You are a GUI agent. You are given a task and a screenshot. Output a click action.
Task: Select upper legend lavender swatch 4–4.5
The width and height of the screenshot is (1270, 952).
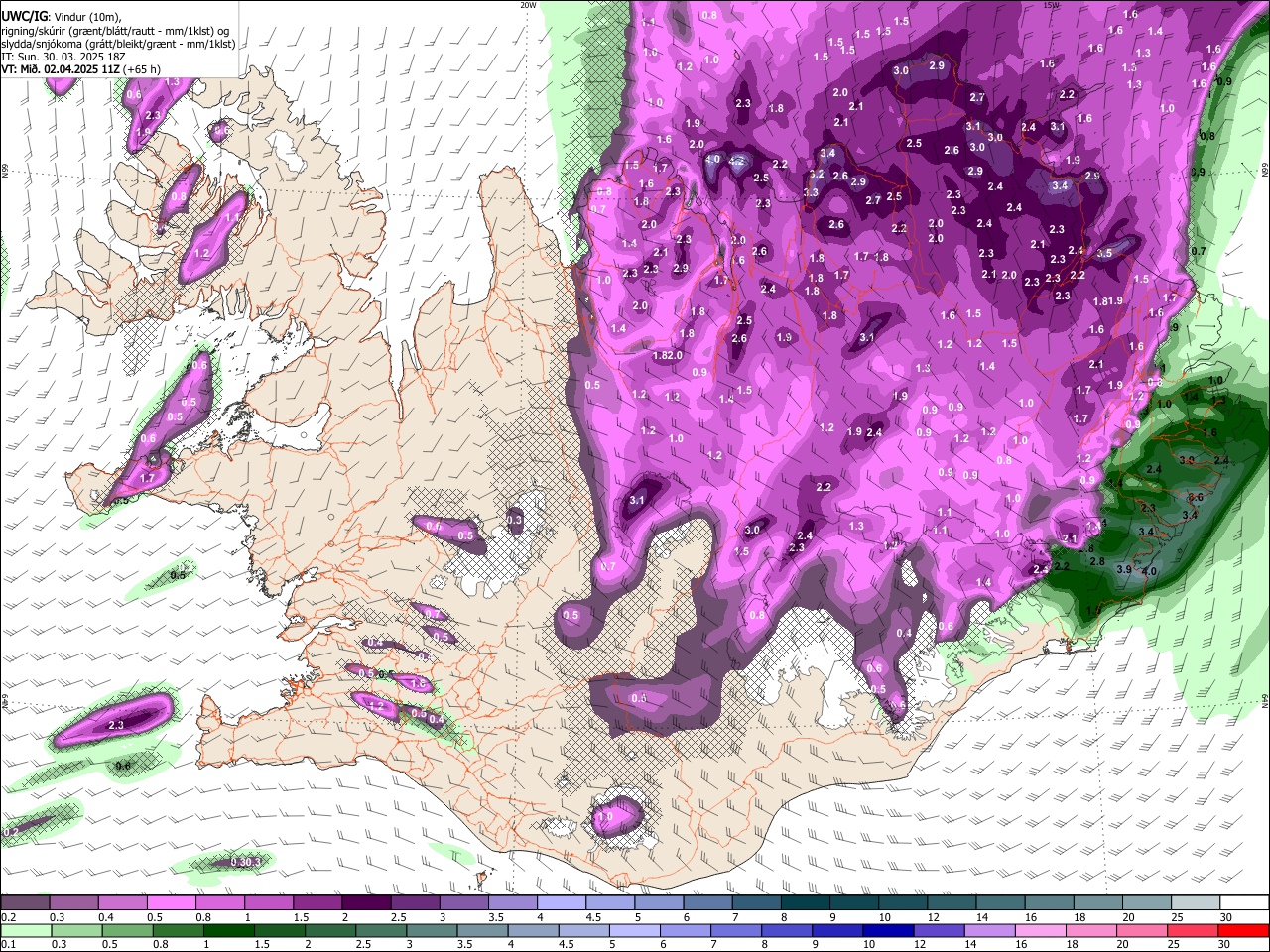click(562, 902)
